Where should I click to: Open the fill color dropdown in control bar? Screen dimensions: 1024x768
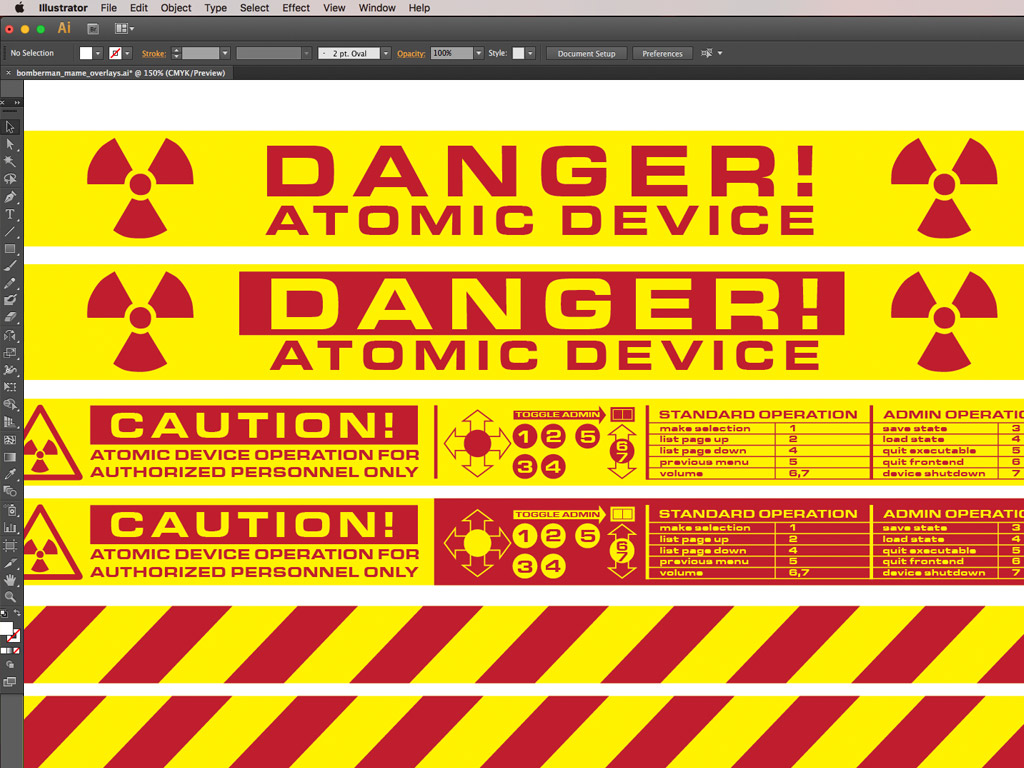(x=98, y=54)
